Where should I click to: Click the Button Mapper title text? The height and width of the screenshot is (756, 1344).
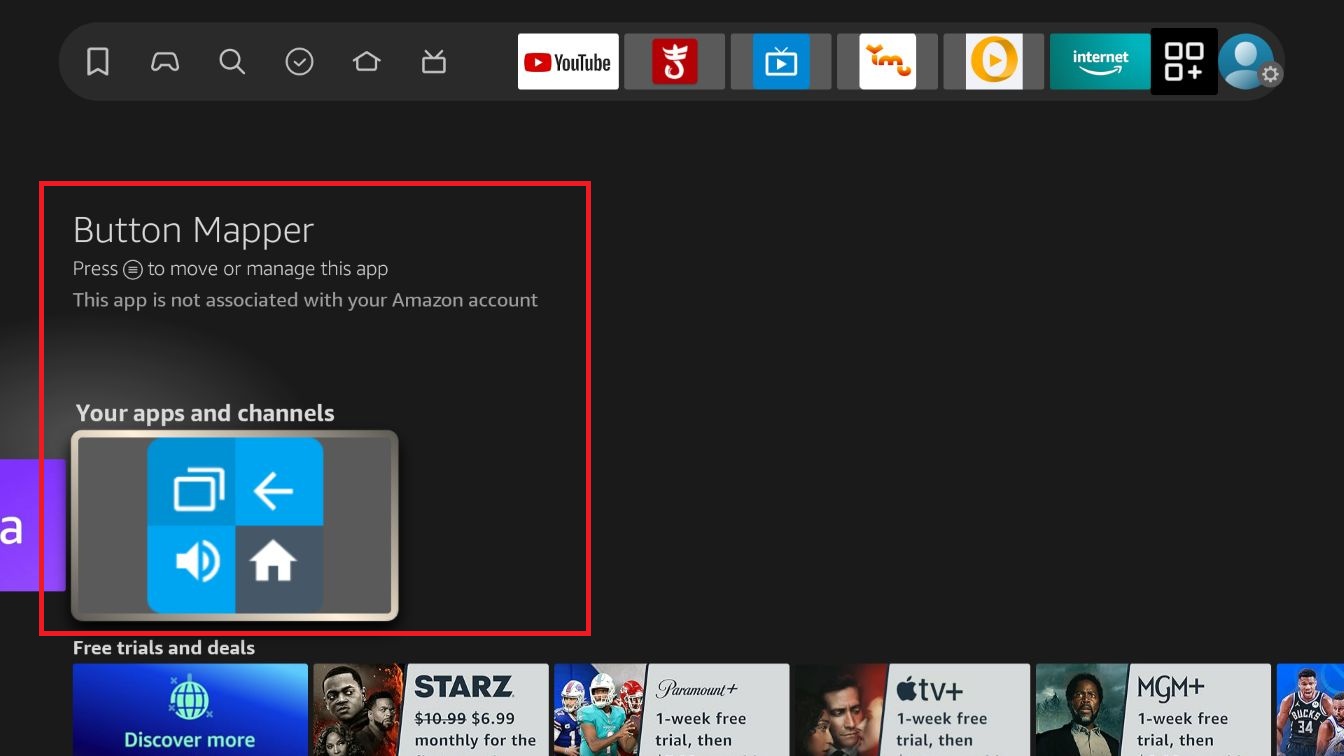193,230
